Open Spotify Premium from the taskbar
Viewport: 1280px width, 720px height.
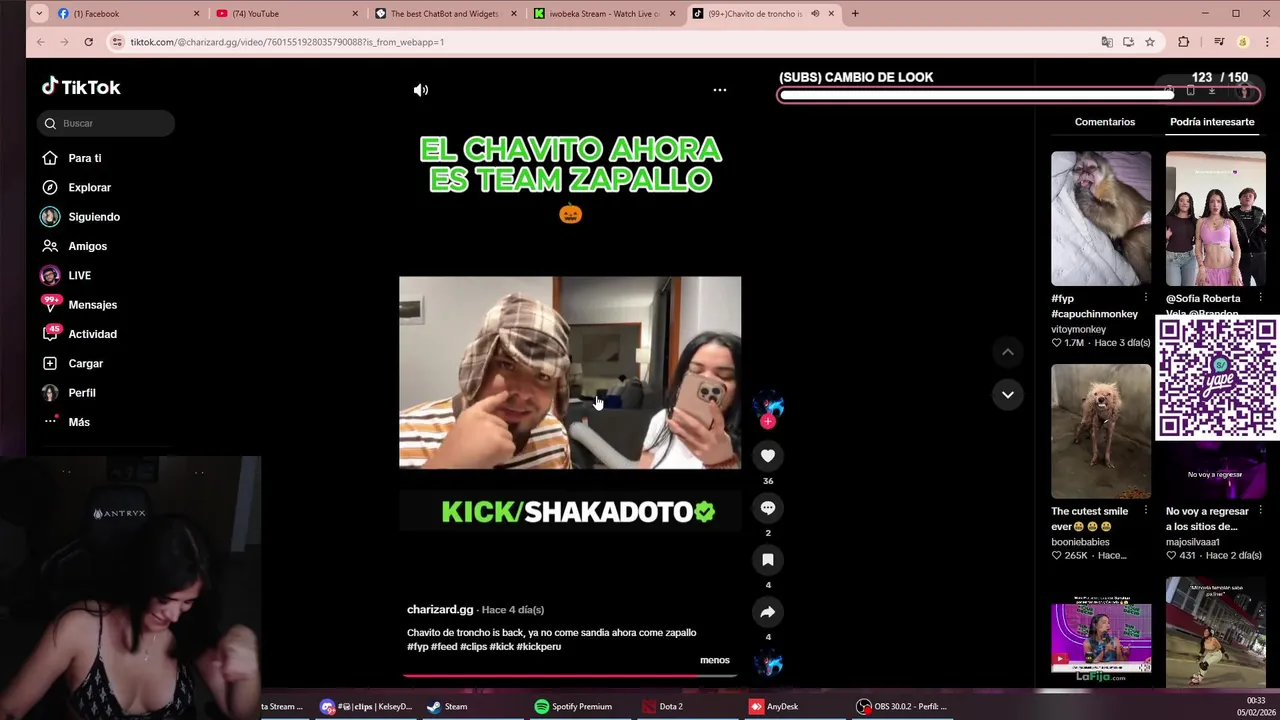click(x=574, y=706)
